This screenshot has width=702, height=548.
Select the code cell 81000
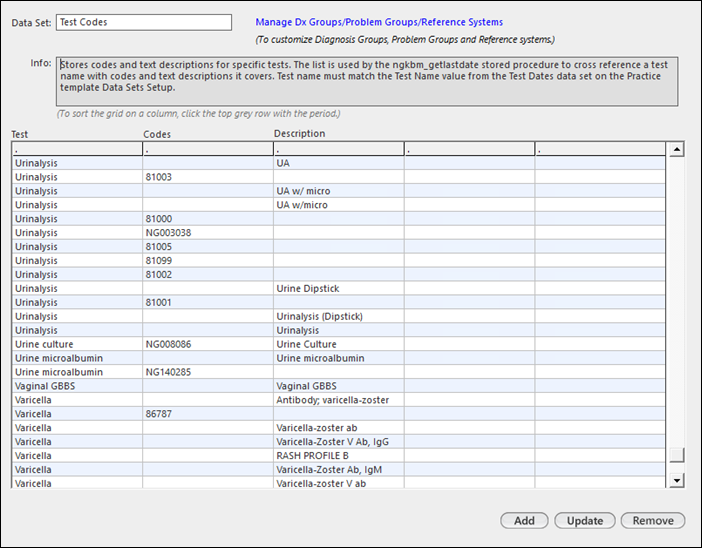[208, 218]
